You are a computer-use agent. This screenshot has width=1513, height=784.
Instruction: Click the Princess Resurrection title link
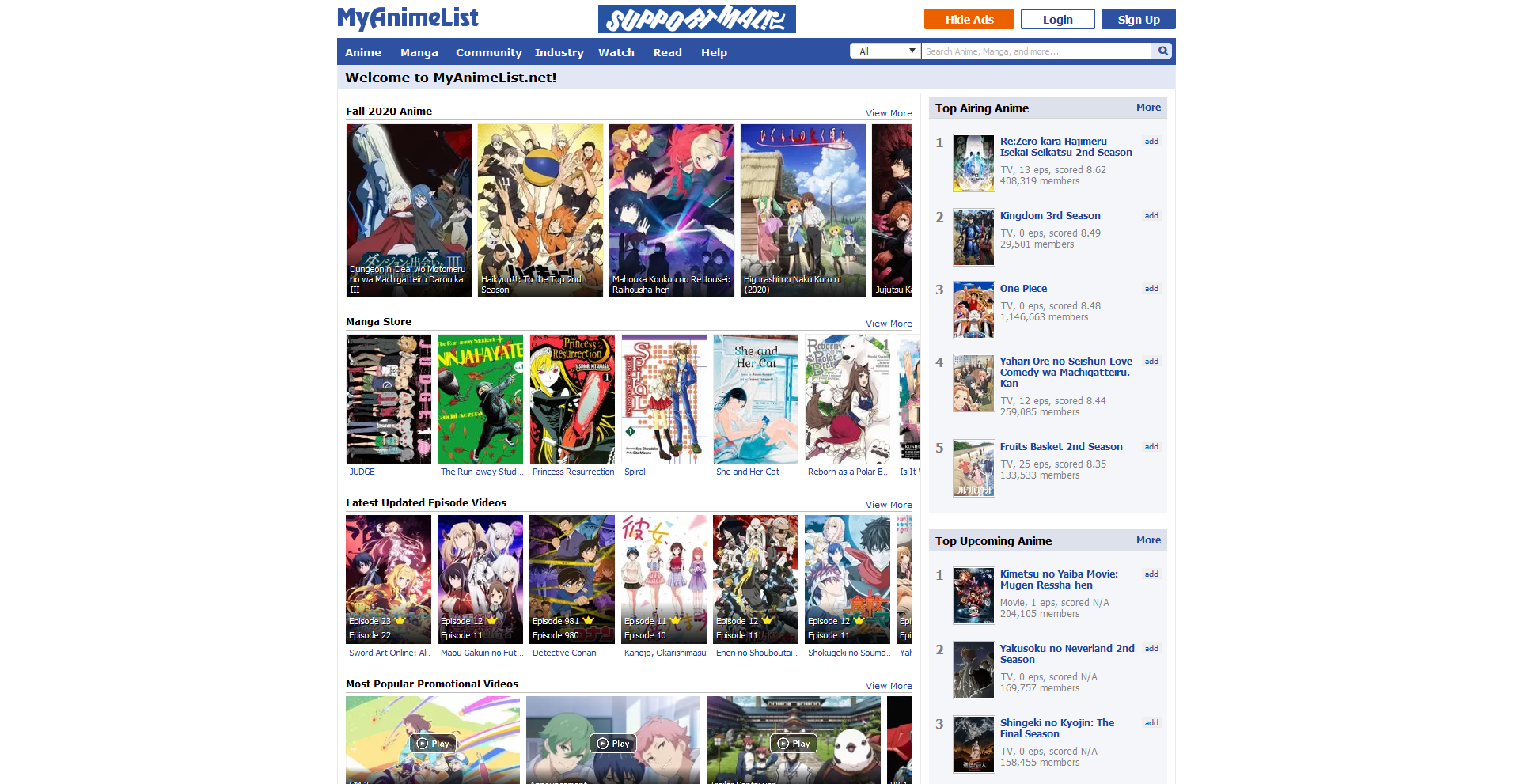click(x=573, y=472)
